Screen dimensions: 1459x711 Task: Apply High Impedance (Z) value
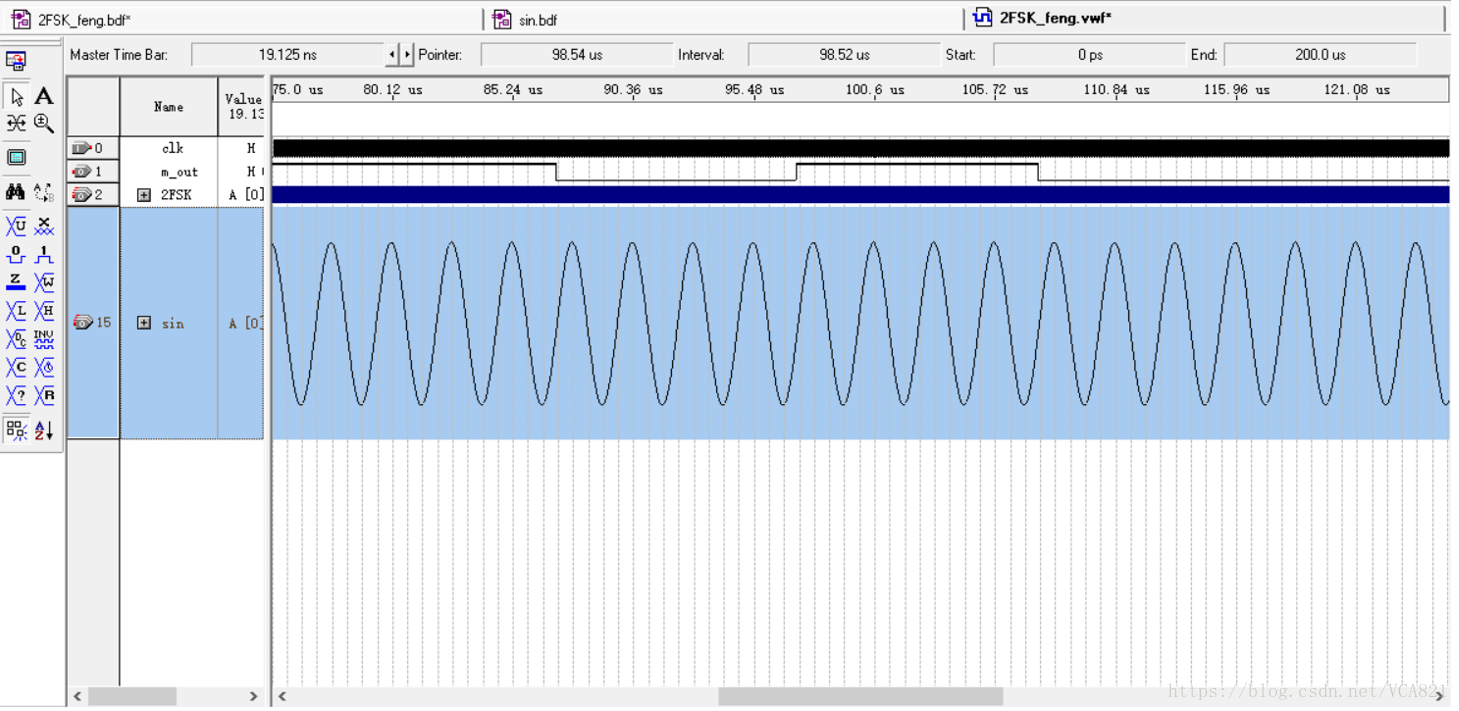pos(16,282)
